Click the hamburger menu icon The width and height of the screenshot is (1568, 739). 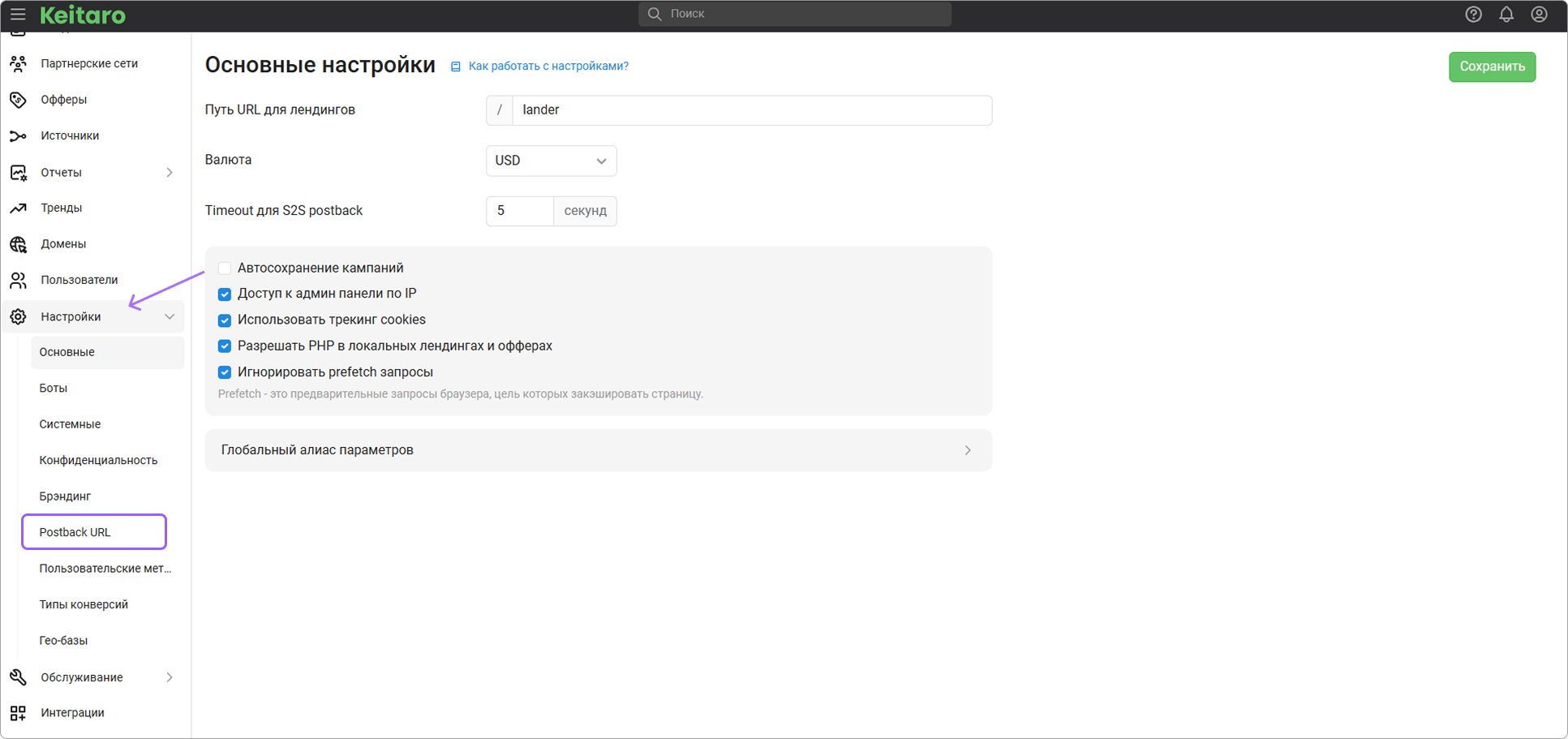coord(18,15)
